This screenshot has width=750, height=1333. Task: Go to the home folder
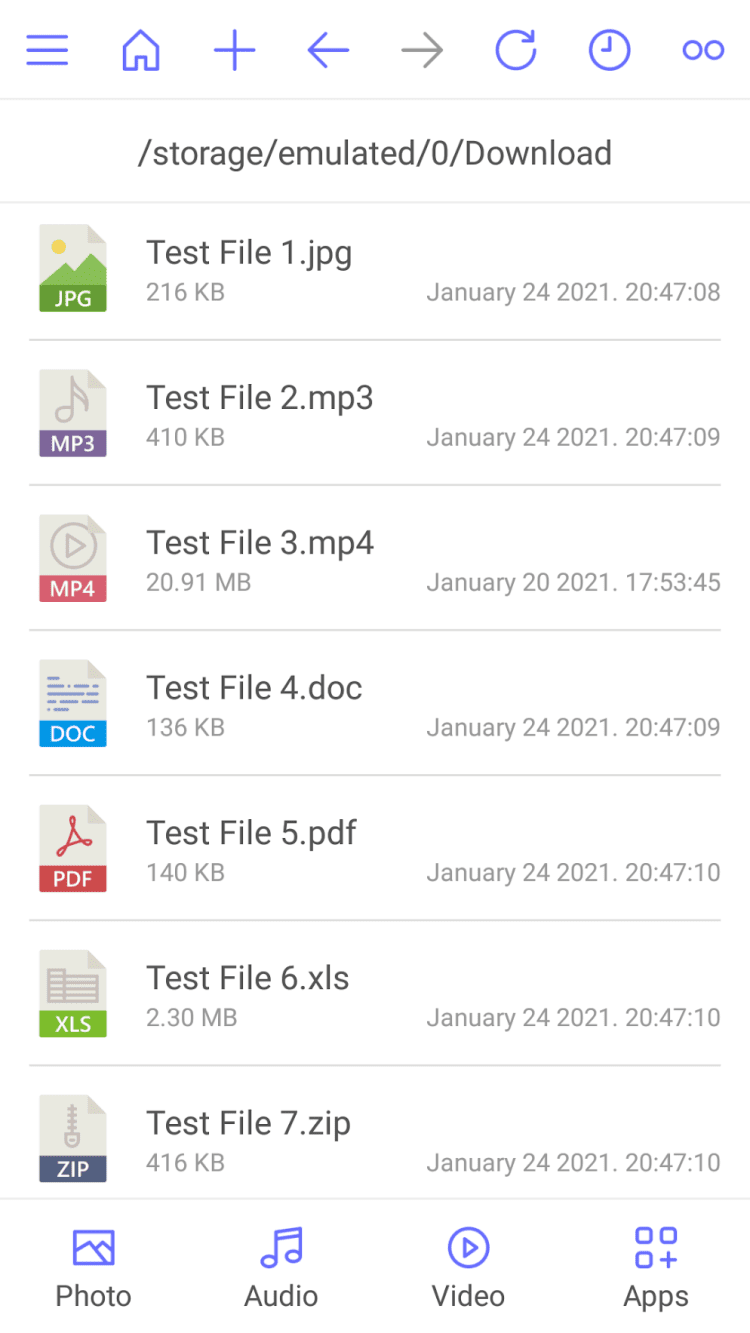[x=141, y=50]
